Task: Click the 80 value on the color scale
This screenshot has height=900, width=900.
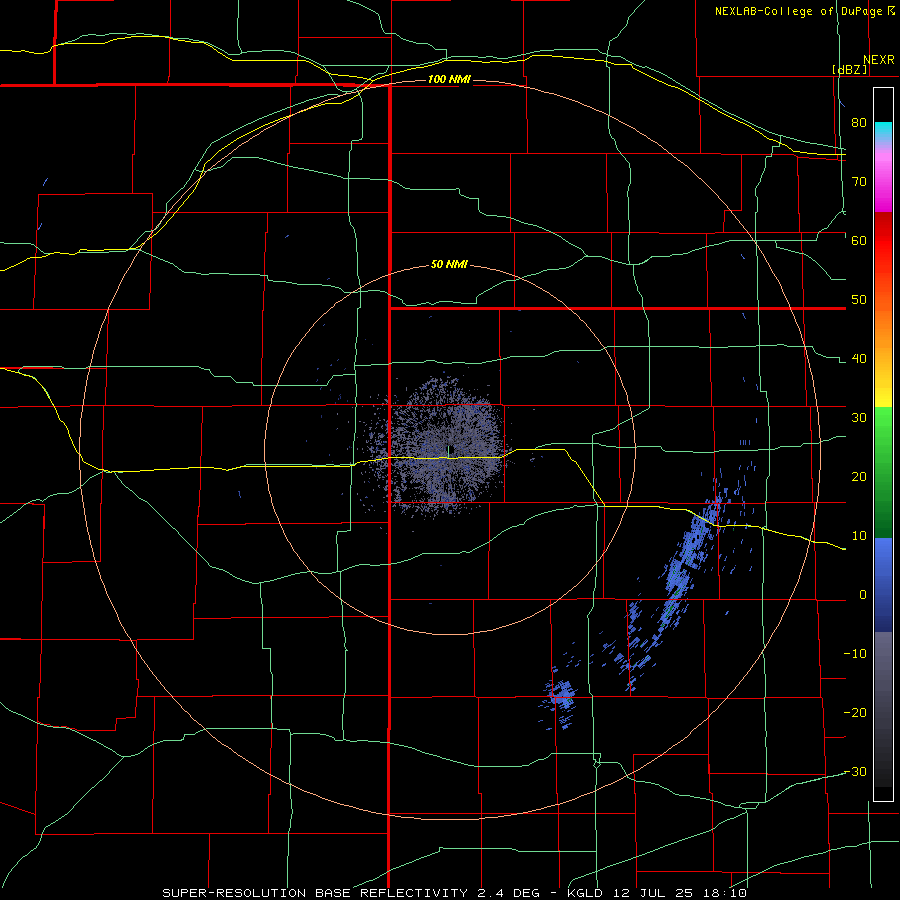Action: [859, 122]
